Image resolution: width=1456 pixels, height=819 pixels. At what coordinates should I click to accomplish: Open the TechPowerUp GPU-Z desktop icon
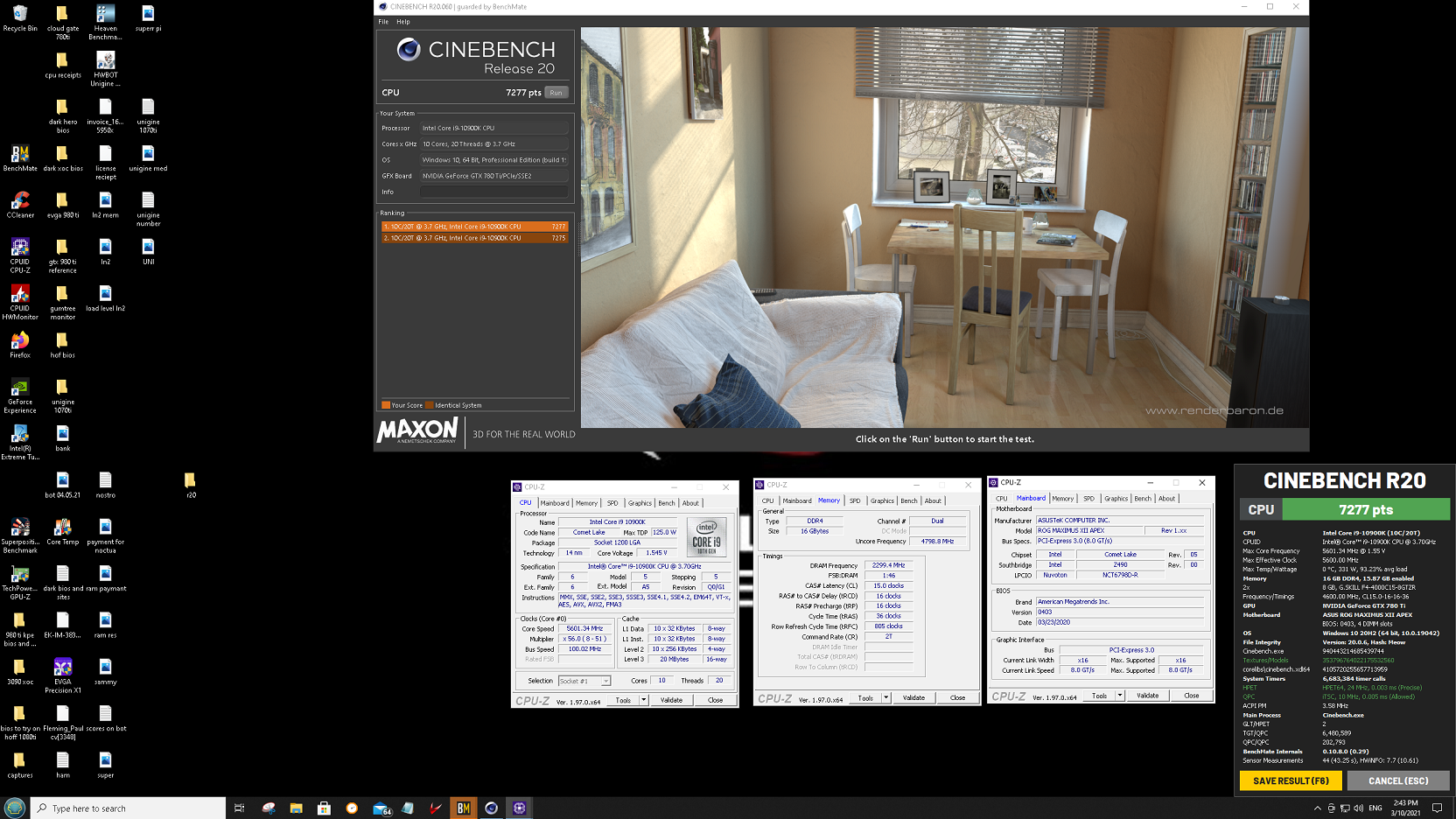20,583
